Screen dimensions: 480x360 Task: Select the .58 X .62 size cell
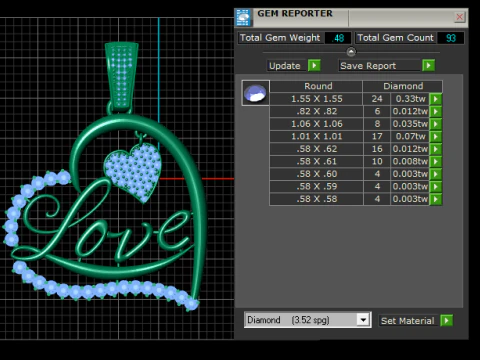[316, 149]
